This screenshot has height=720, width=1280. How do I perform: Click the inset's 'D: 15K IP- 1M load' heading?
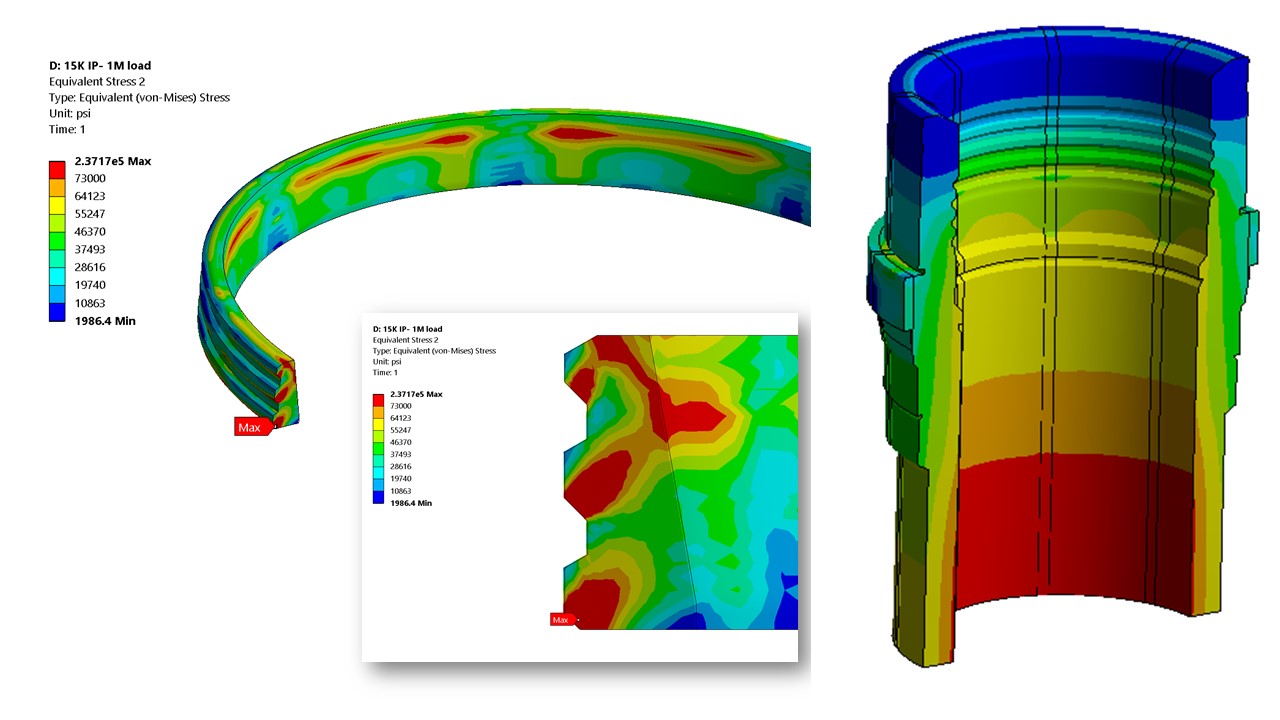[407, 329]
